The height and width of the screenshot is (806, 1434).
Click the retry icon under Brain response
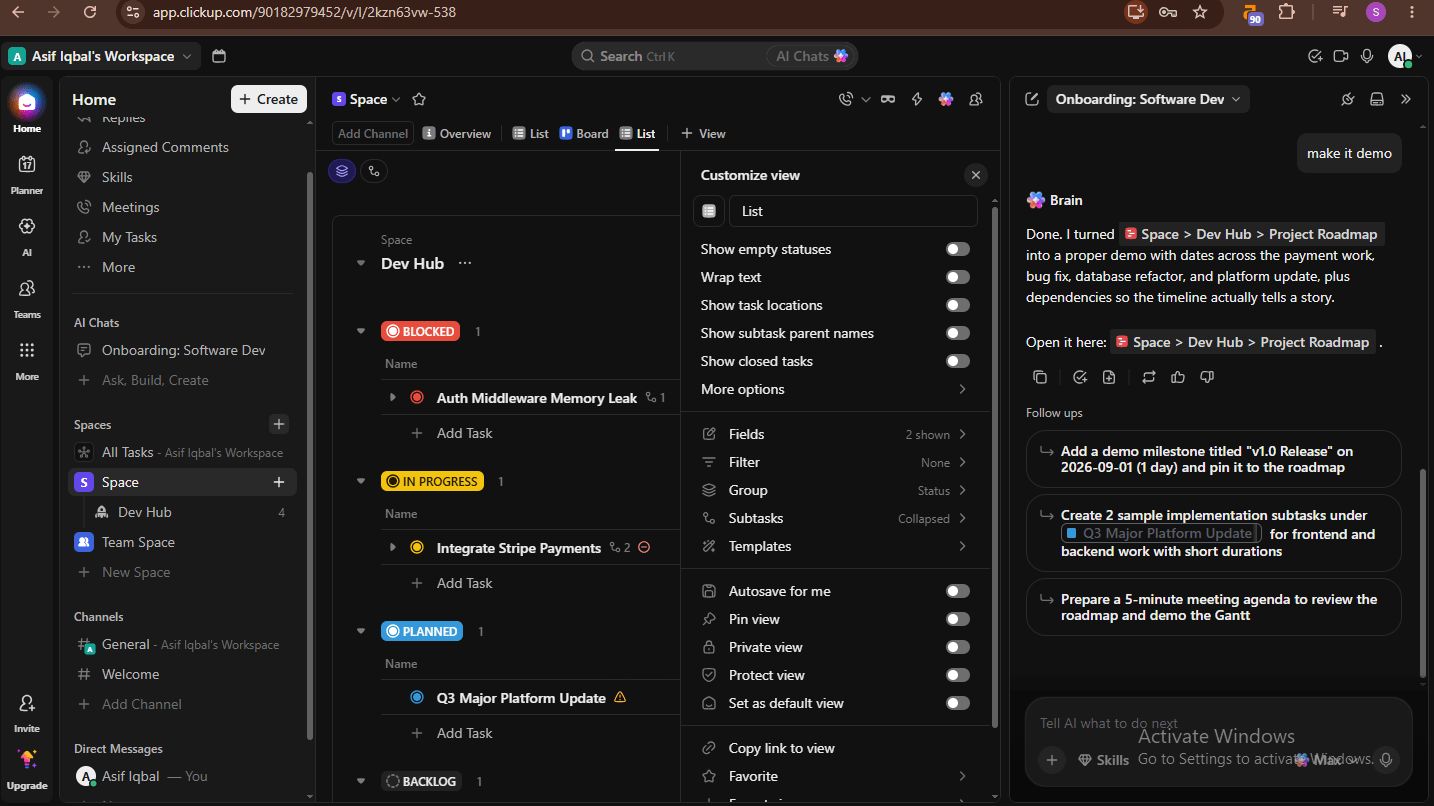coord(1149,377)
